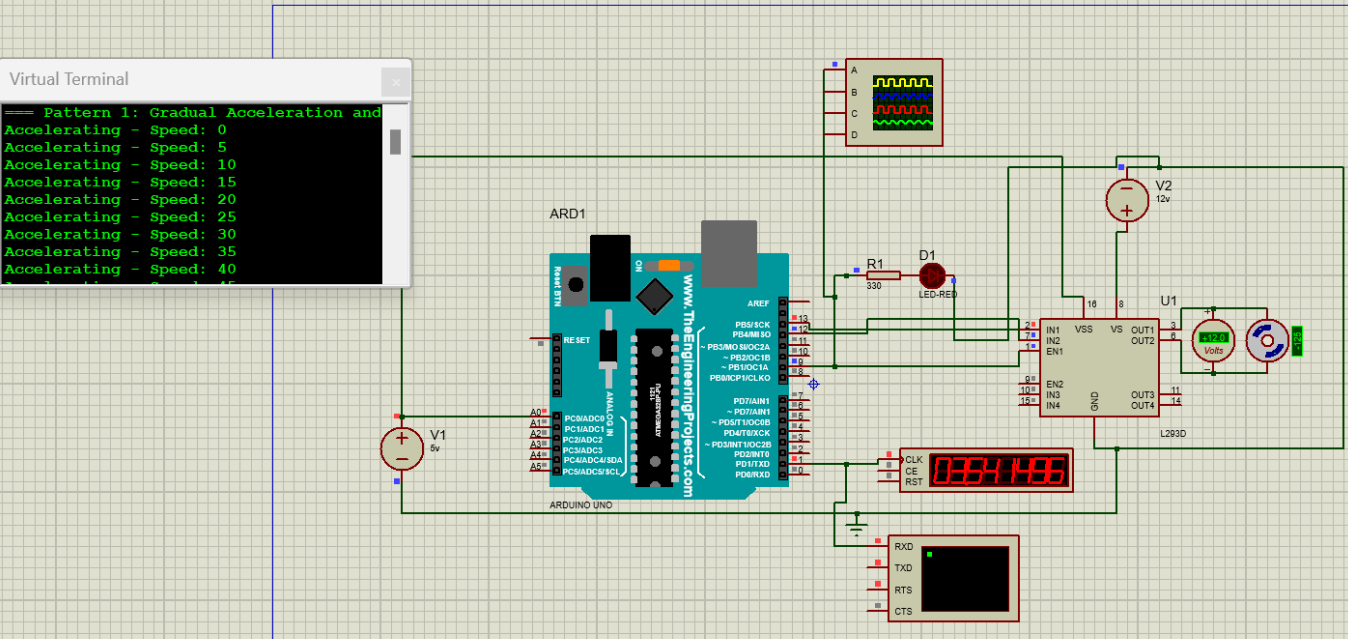Click the terminal TXD pin label
Image resolution: width=1348 pixels, height=639 pixels.
point(903,568)
